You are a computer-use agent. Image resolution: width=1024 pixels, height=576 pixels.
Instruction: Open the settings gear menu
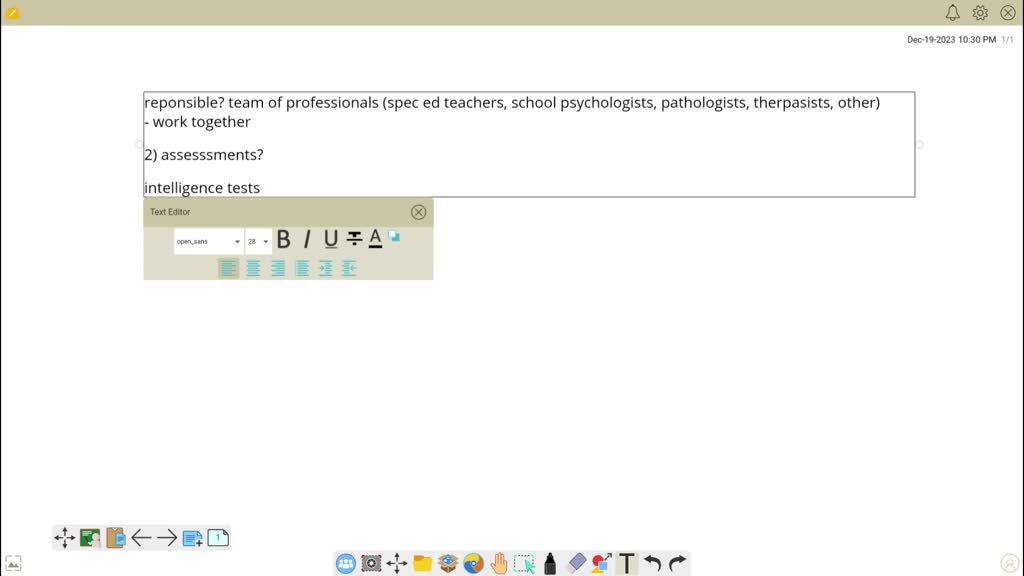tap(980, 13)
